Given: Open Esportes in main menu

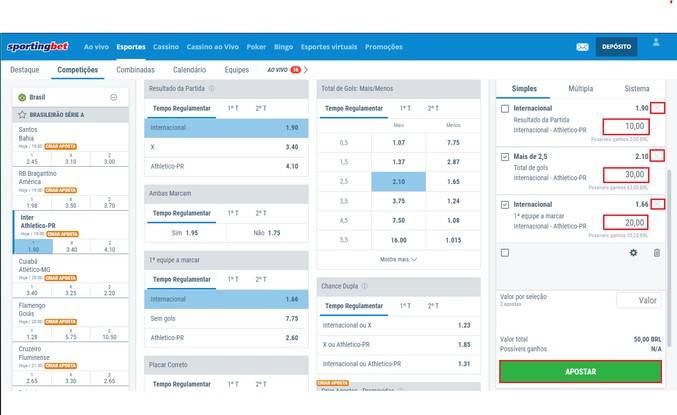Looking at the screenshot, I should (x=131, y=47).
